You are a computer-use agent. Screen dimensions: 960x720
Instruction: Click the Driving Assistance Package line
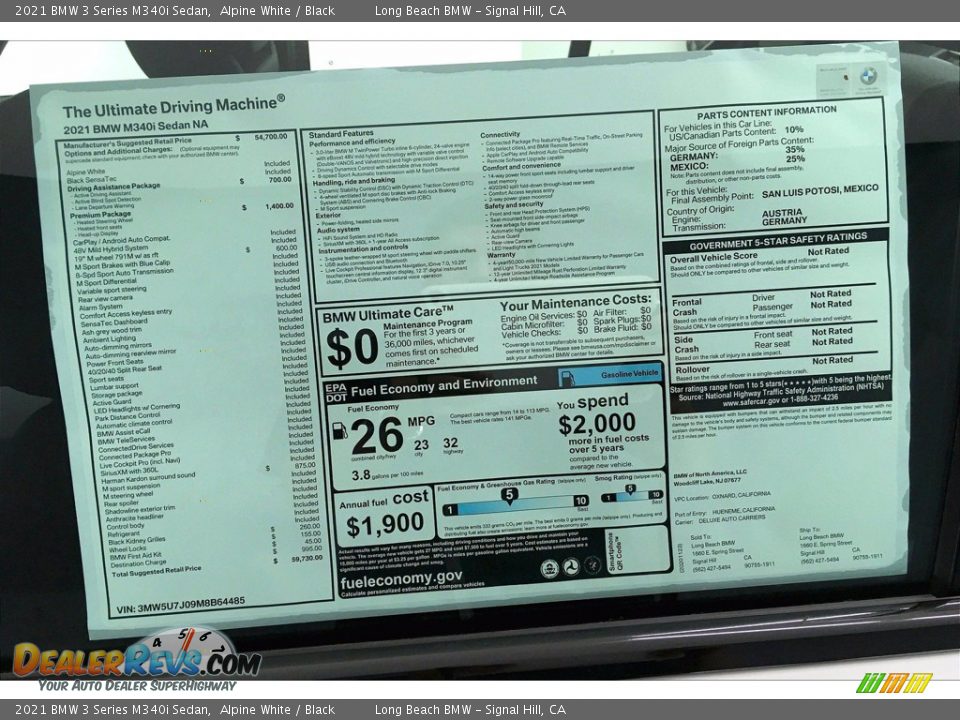113,187
